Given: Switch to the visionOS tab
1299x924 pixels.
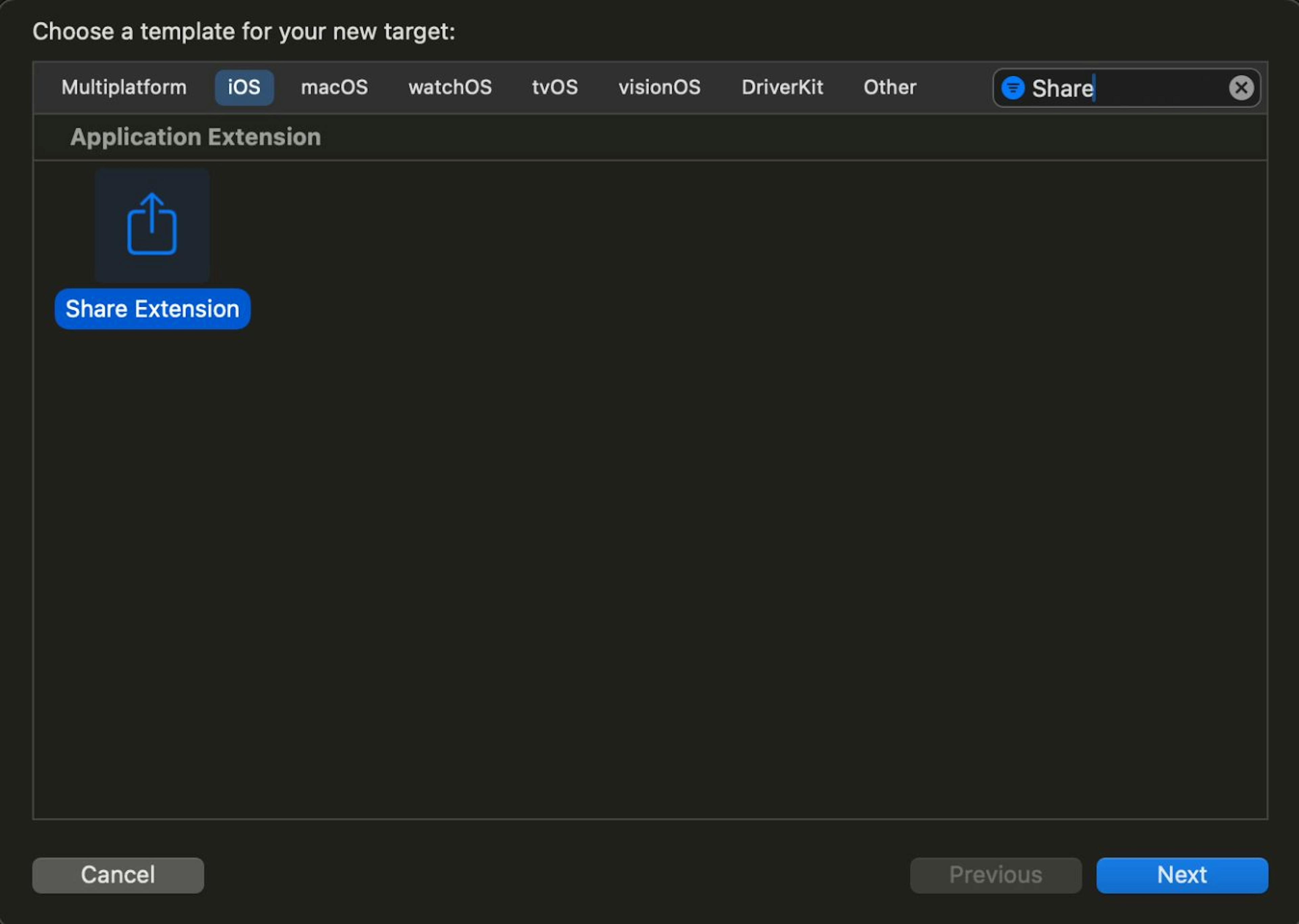Looking at the screenshot, I should (x=659, y=88).
